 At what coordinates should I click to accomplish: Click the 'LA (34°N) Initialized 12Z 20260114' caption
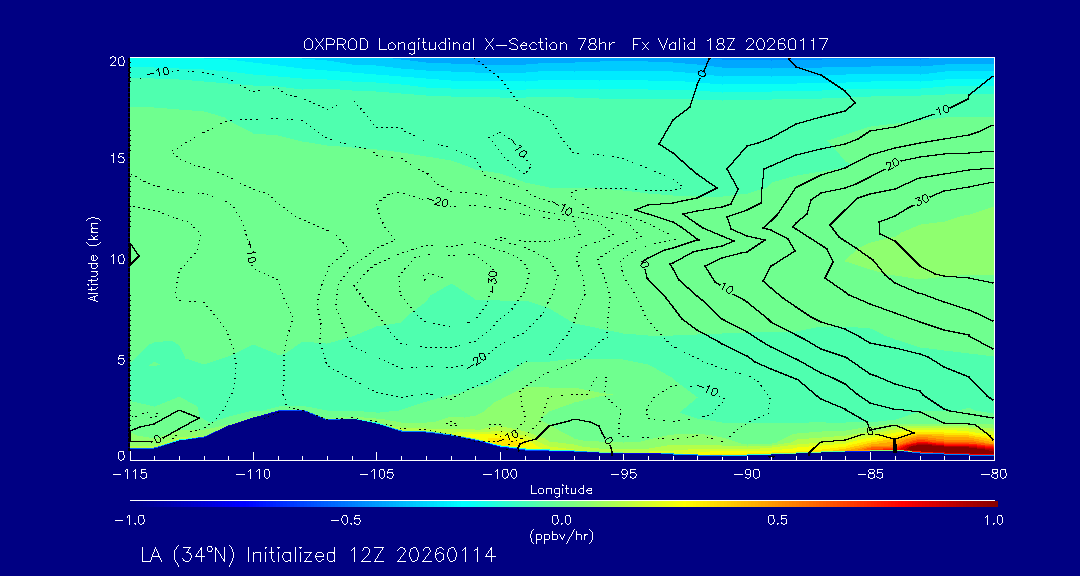[318, 555]
